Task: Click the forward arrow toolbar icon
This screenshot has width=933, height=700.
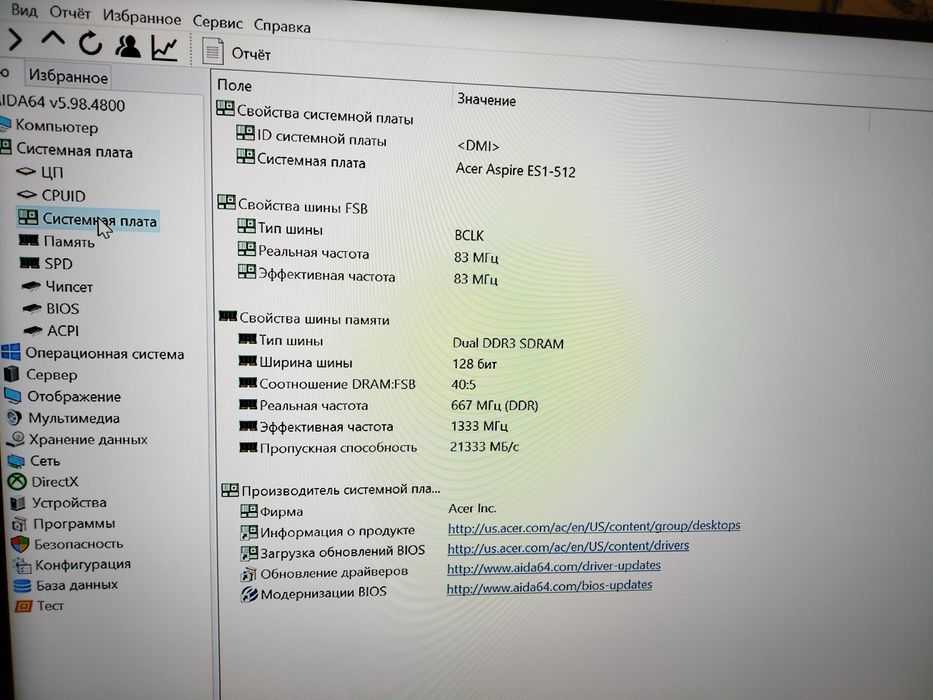Action: (x=14, y=40)
